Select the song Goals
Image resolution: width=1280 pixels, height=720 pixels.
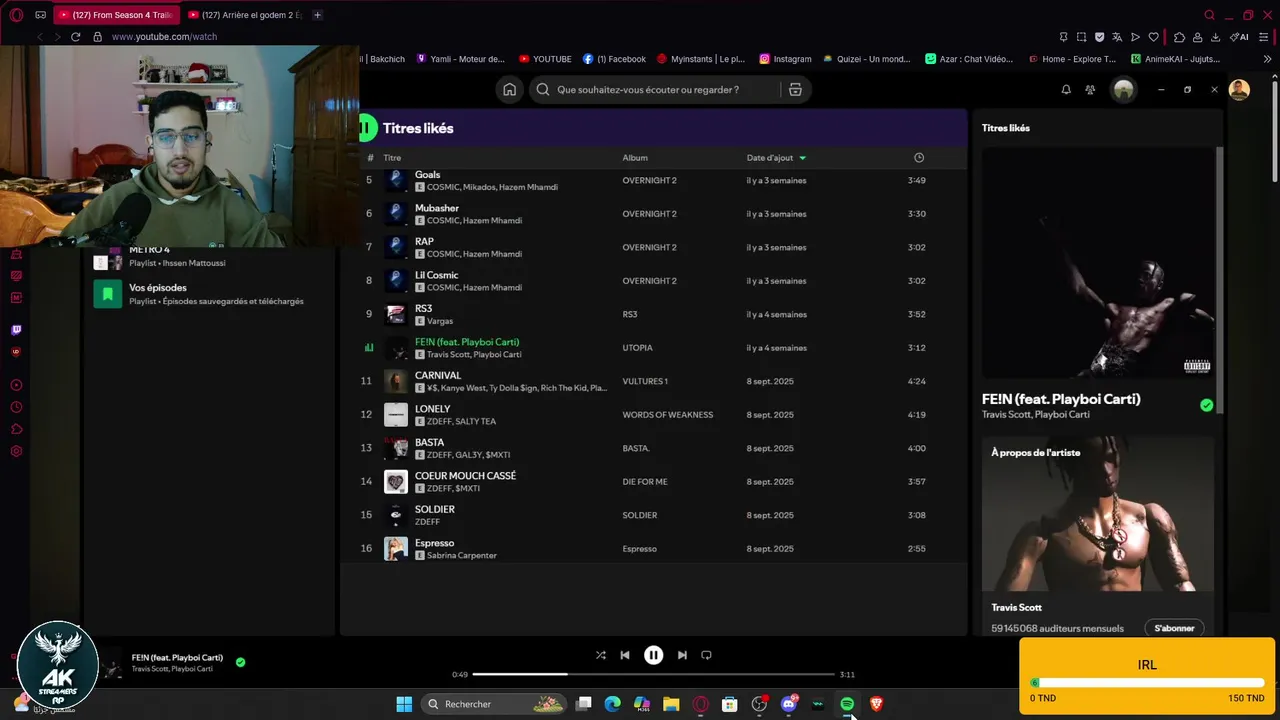tap(427, 174)
